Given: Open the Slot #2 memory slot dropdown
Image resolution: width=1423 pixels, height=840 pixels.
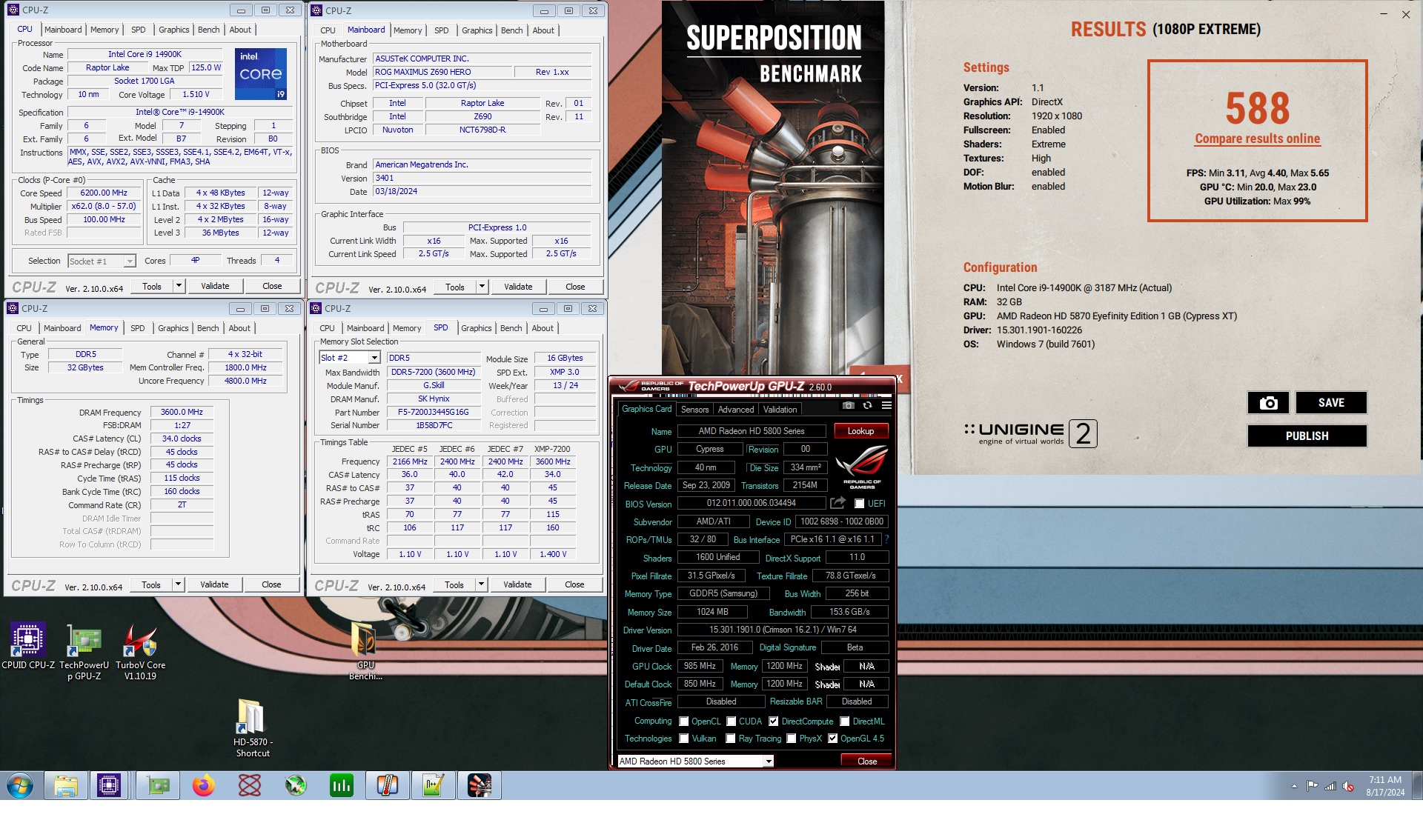Looking at the screenshot, I should point(374,358).
